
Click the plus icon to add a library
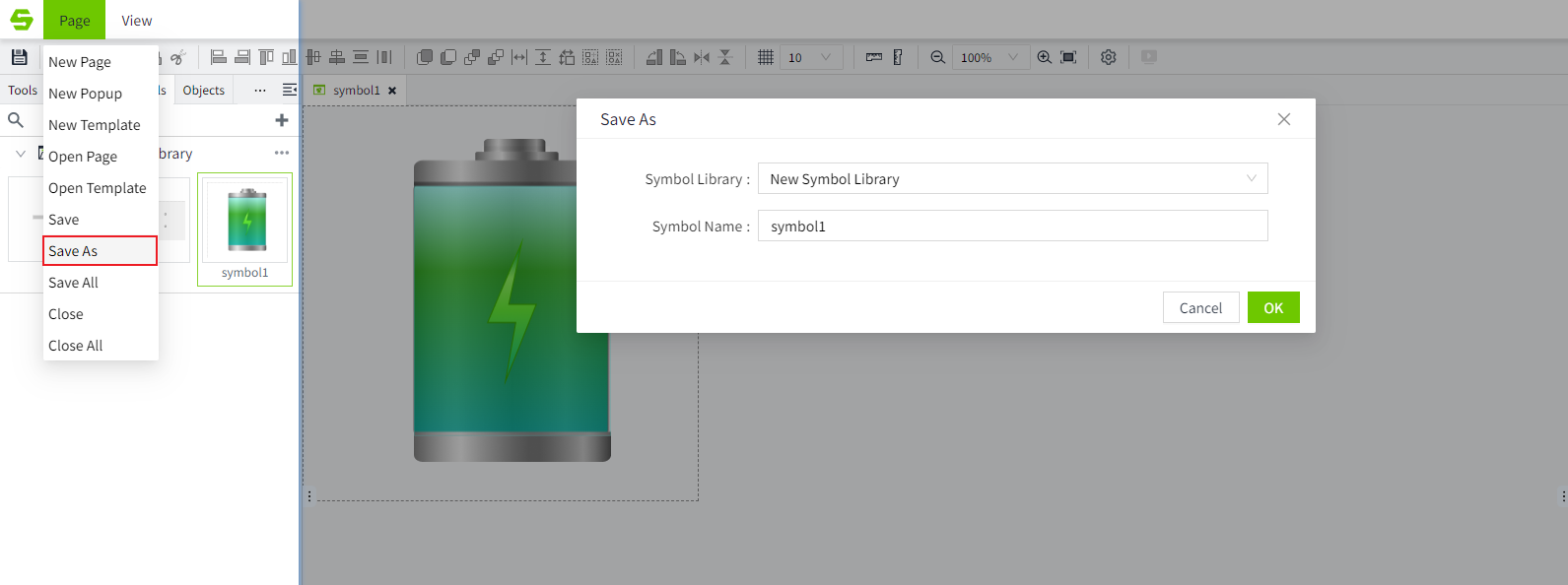[282, 120]
